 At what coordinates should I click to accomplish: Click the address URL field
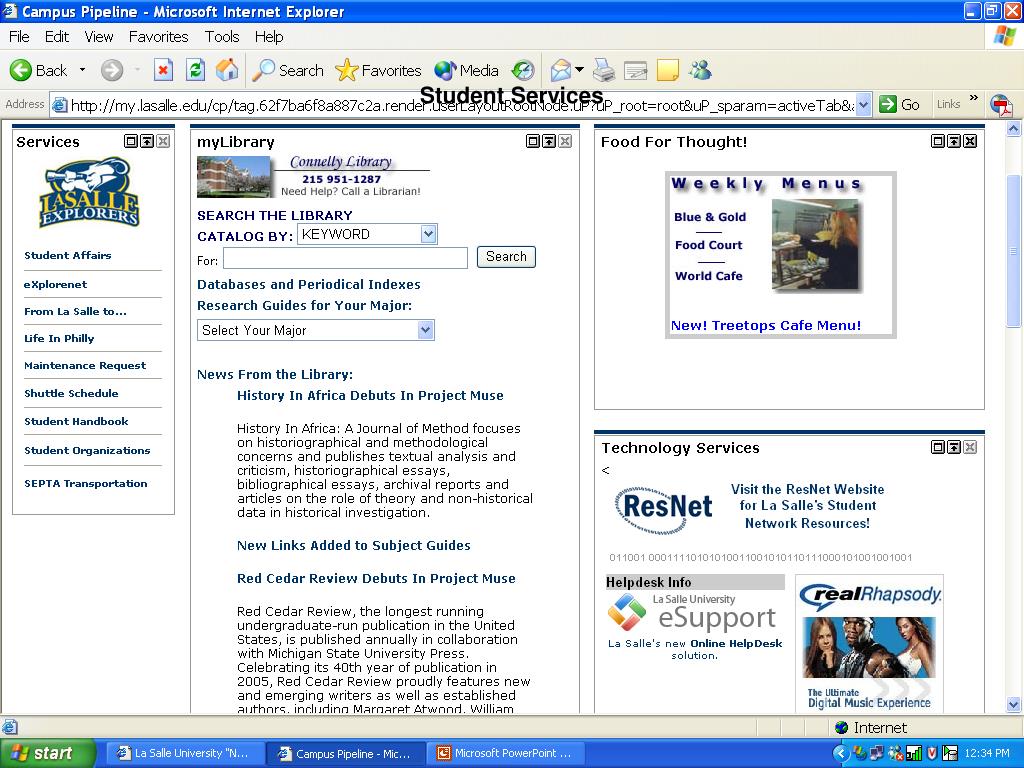click(x=462, y=105)
